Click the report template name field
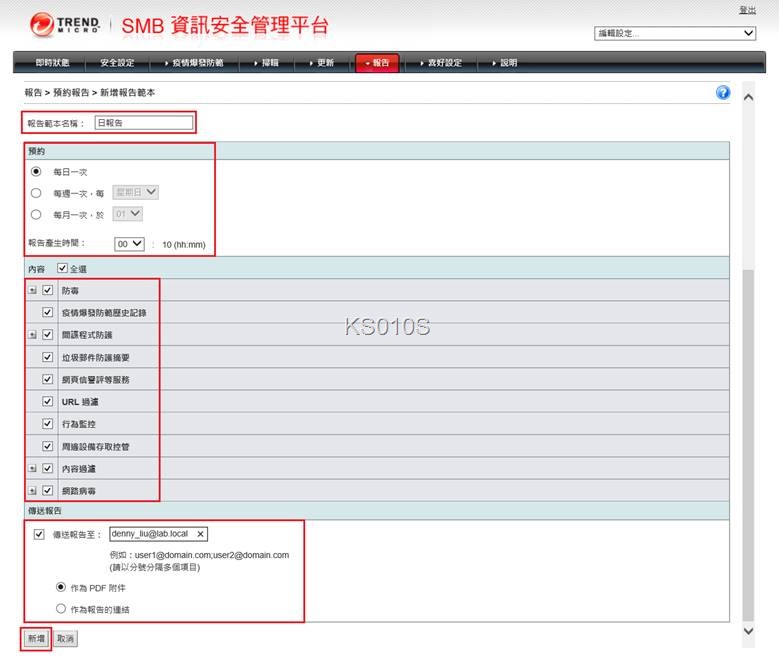 [144, 123]
